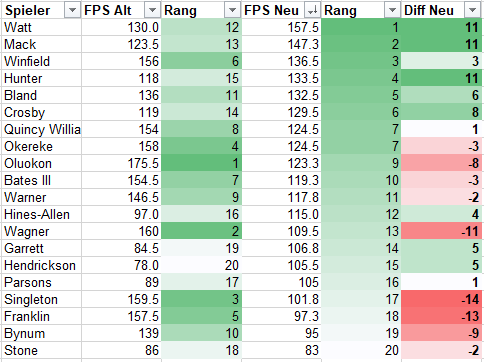Click Franklin's Diff Neu cell showing -13
Image resolution: width=484 pixels, height=362 pixels.
coord(442,316)
